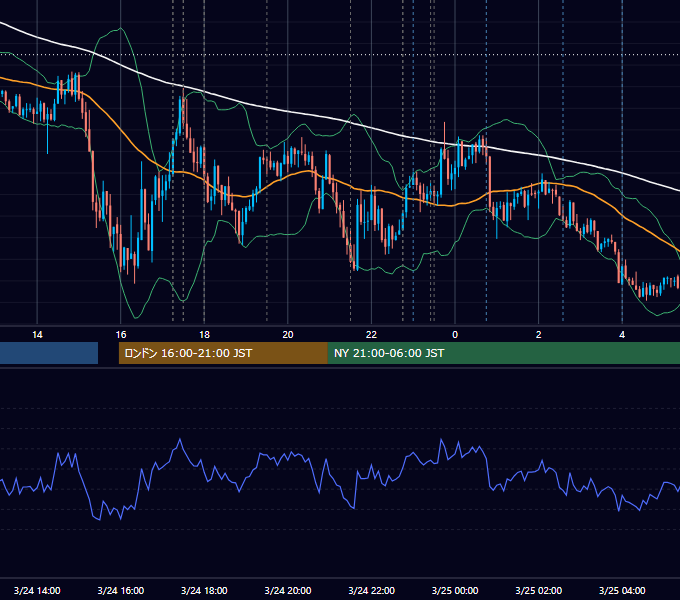Click the '14' hour axis label

pos(37,335)
